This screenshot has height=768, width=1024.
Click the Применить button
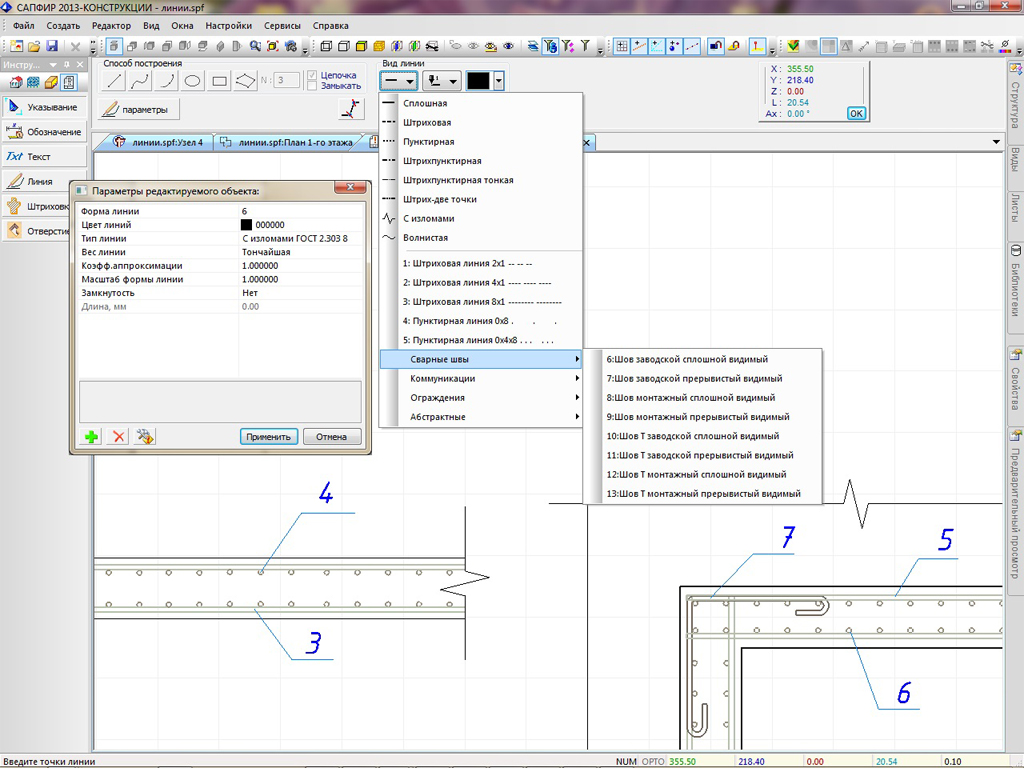pyautogui.click(x=270, y=436)
